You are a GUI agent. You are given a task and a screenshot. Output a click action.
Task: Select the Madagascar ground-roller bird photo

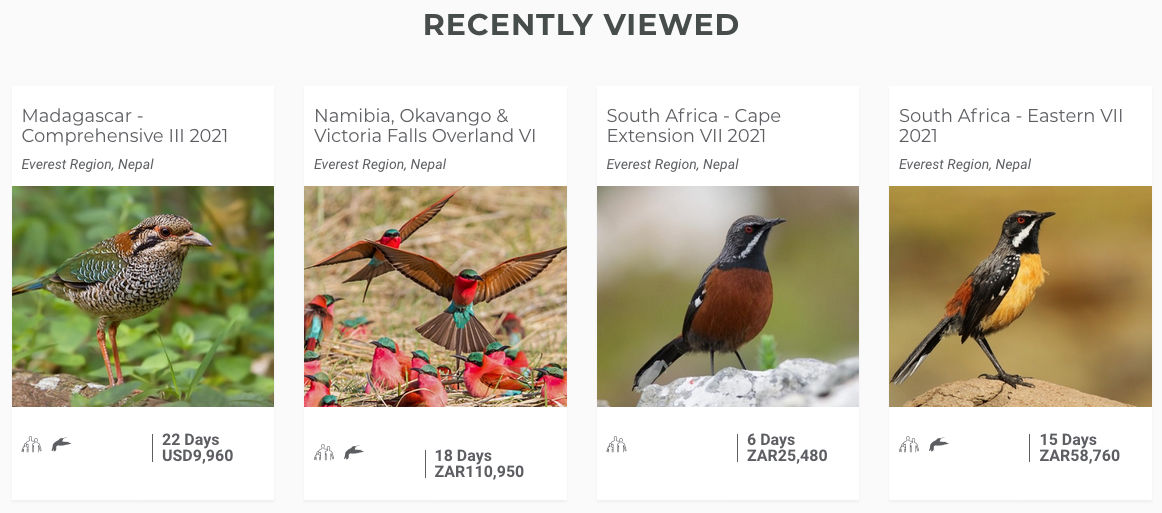pos(143,297)
